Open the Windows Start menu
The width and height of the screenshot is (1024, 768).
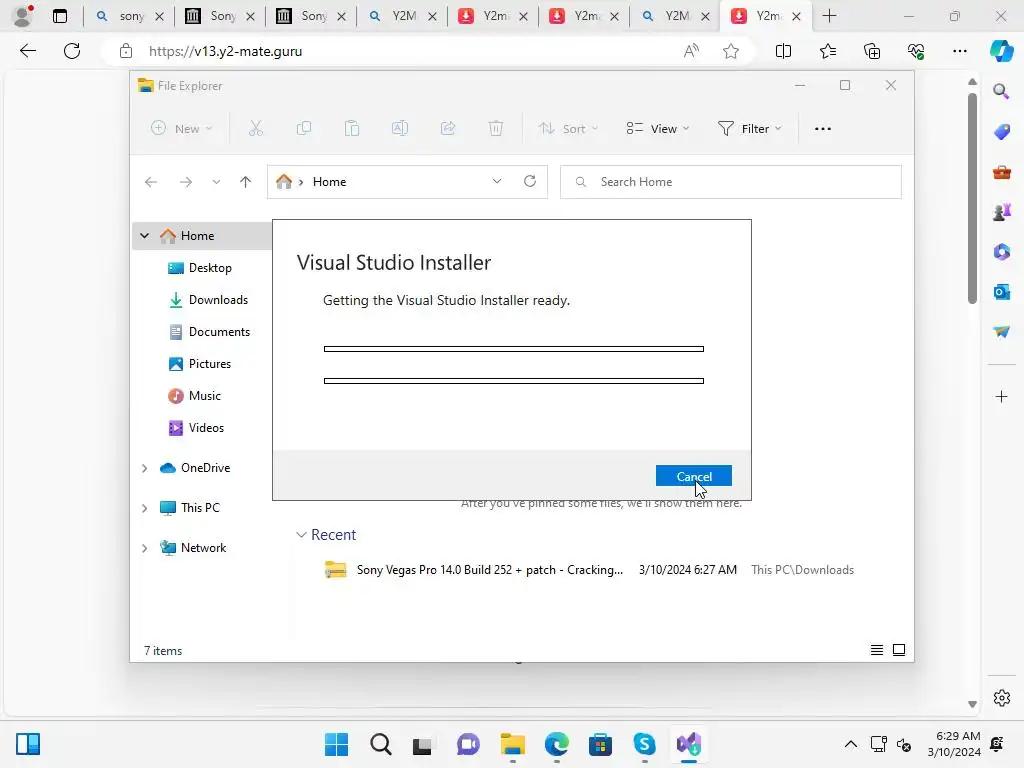tap(336, 744)
